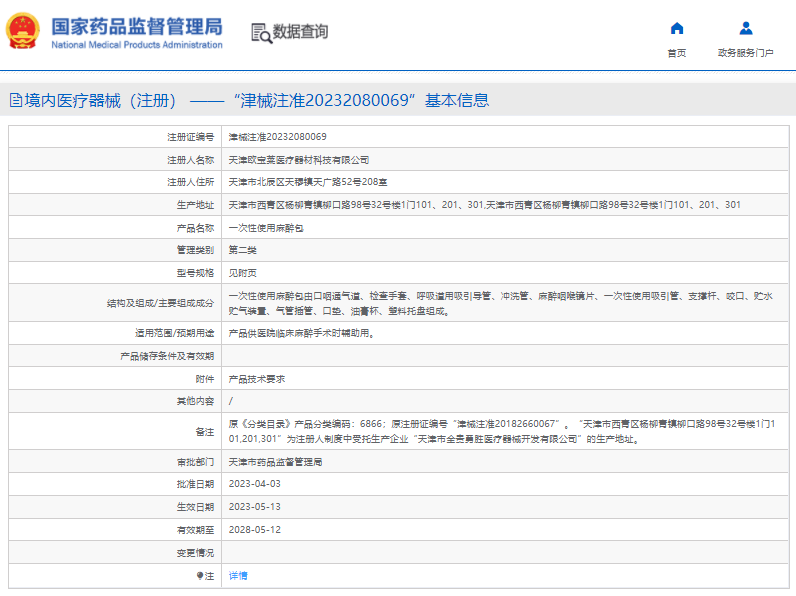
Task: Click the 备注 label
Action: coord(205,432)
